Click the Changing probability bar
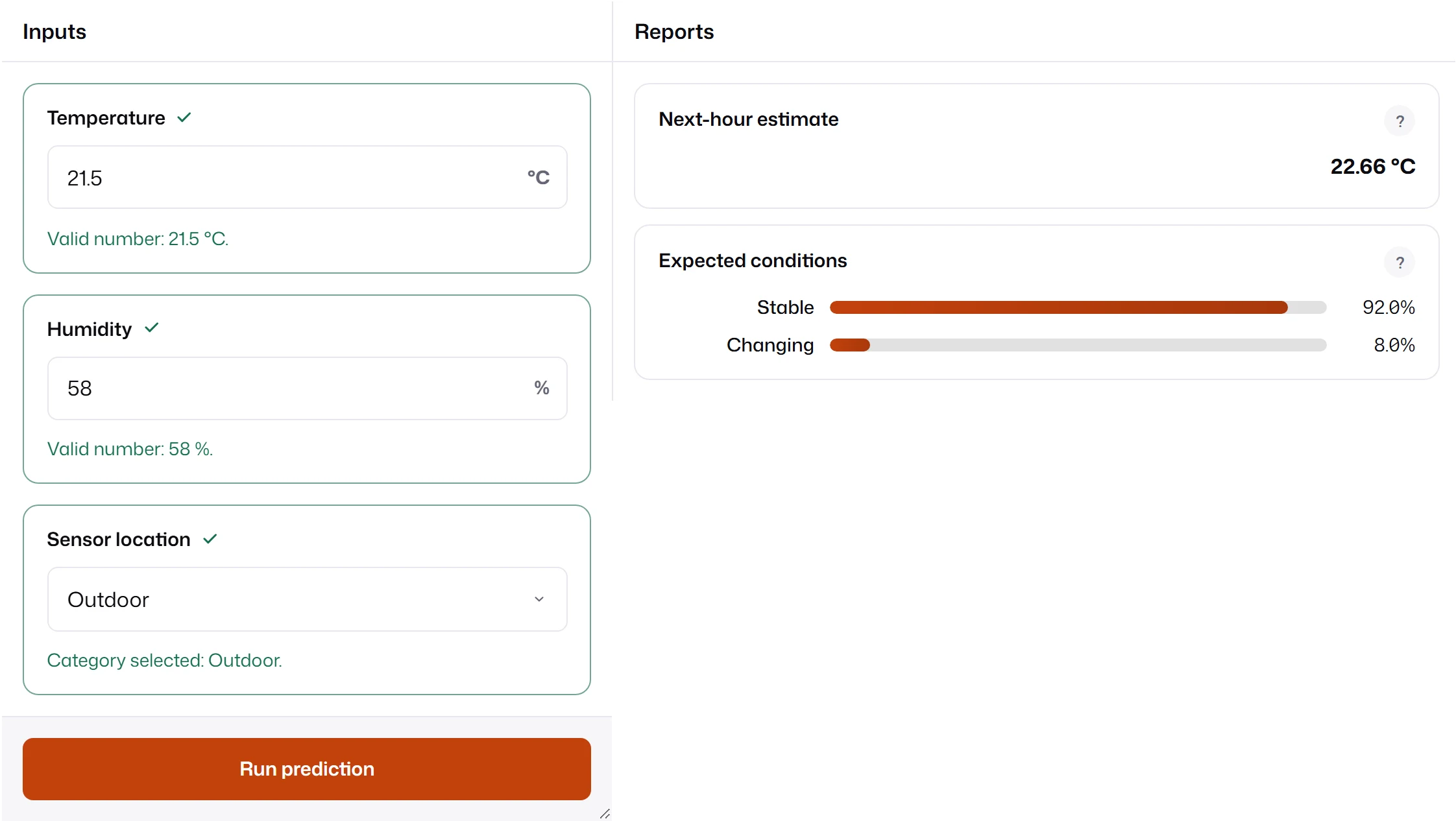1456x821 pixels. 1078,345
